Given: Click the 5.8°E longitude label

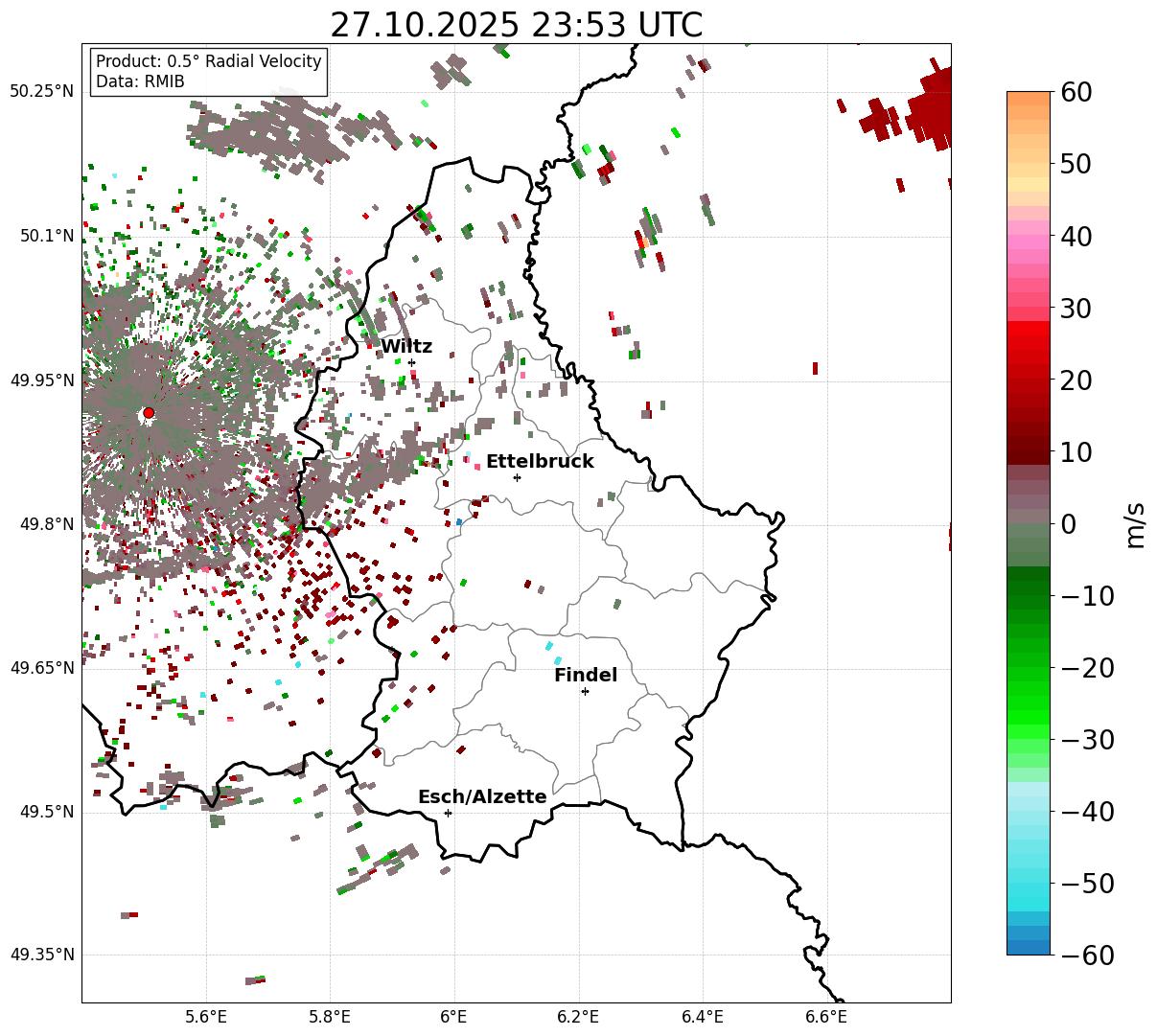Looking at the screenshot, I should click(x=330, y=1018).
